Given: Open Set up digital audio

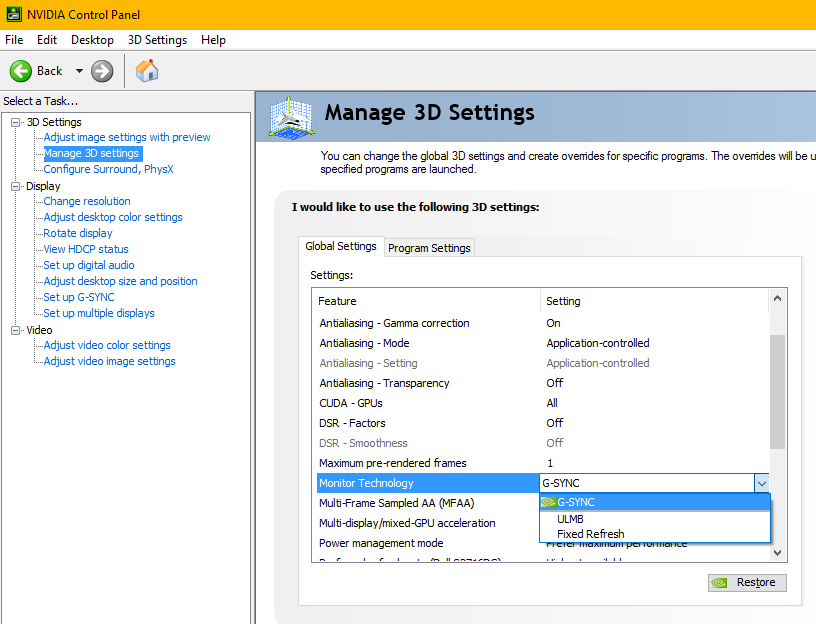Looking at the screenshot, I should coord(89,265).
